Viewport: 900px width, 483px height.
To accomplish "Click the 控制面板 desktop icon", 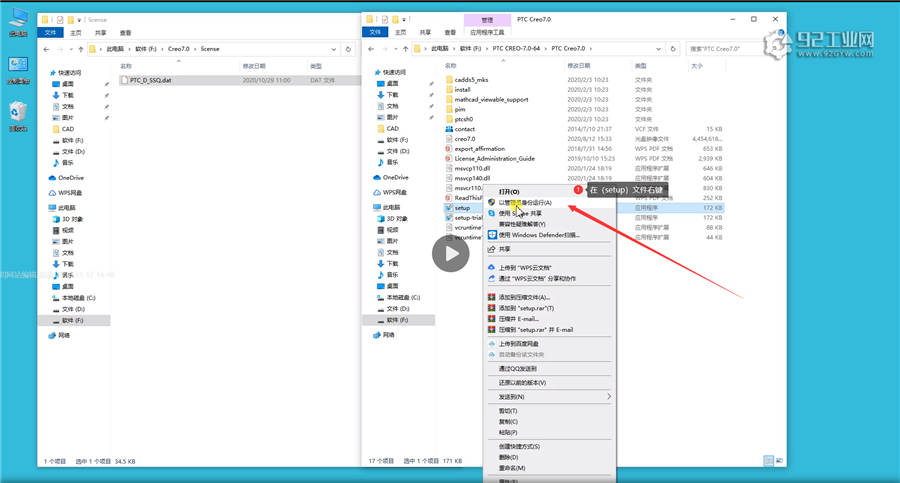I will (18, 70).
